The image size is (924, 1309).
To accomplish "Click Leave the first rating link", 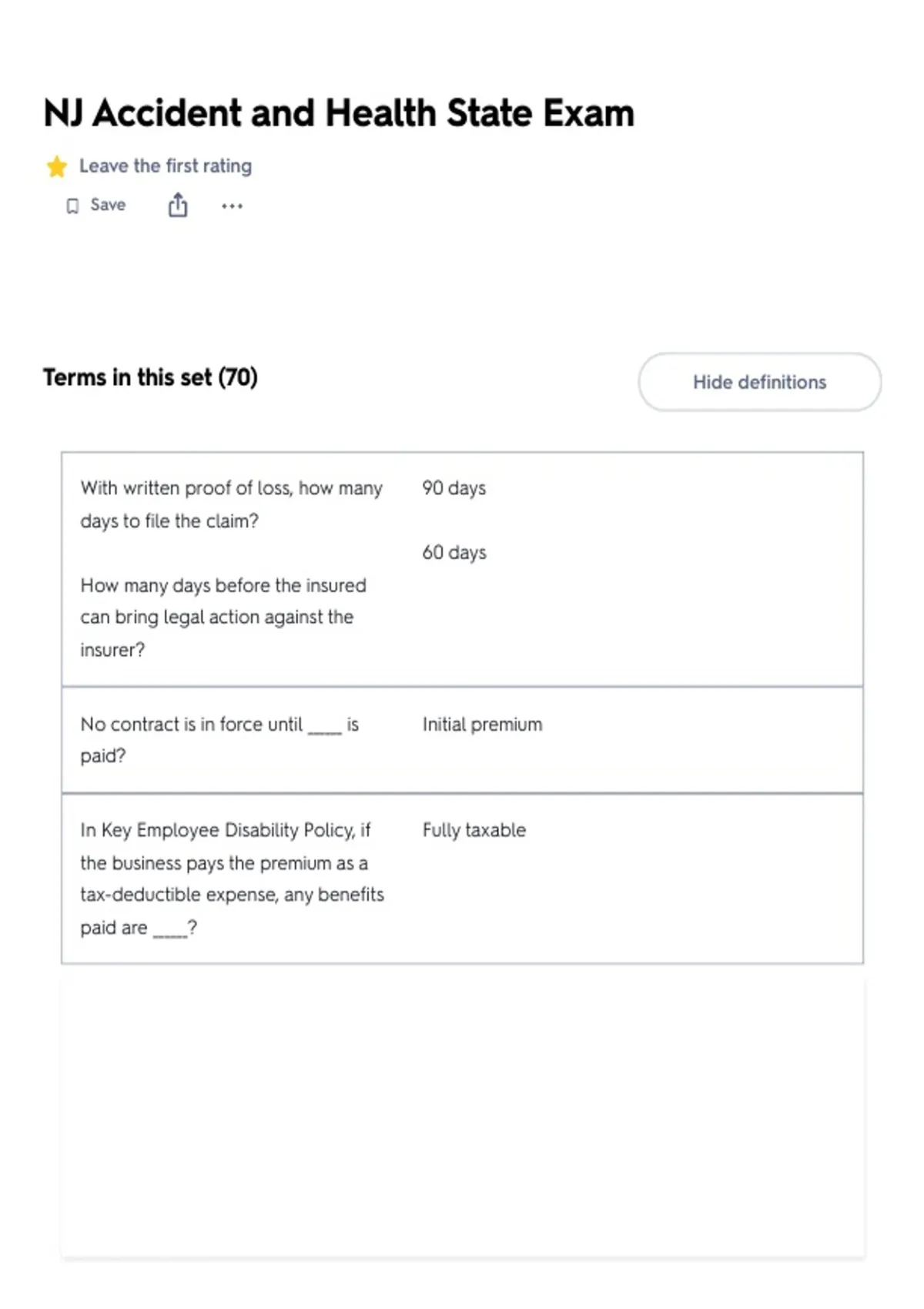I will coord(166,166).
